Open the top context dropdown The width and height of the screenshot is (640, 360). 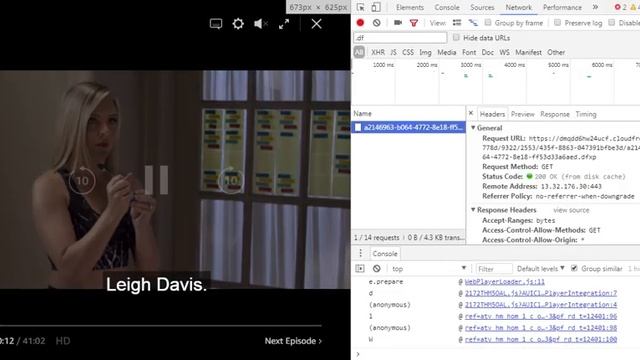(x=429, y=268)
